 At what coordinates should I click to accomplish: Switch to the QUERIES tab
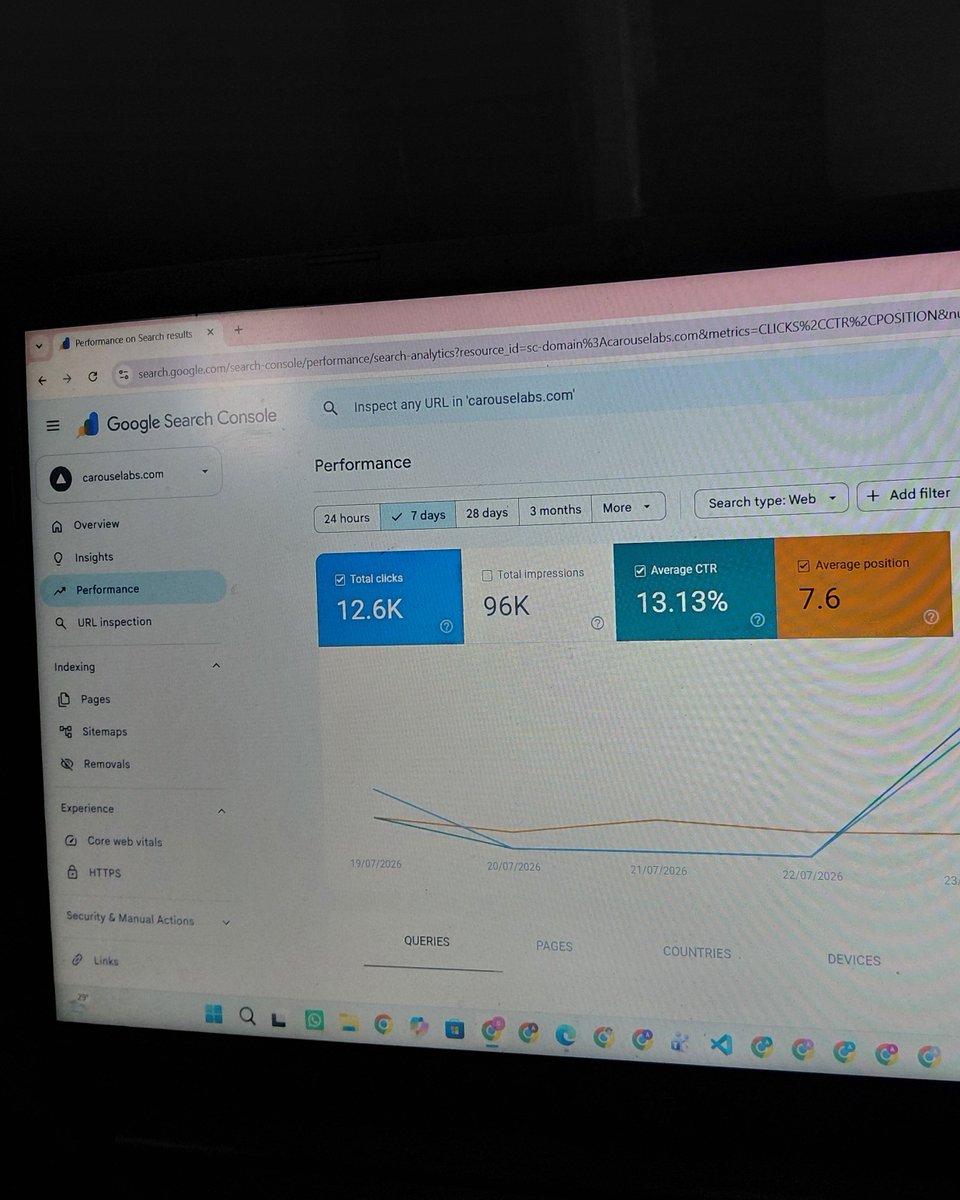[427, 941]
